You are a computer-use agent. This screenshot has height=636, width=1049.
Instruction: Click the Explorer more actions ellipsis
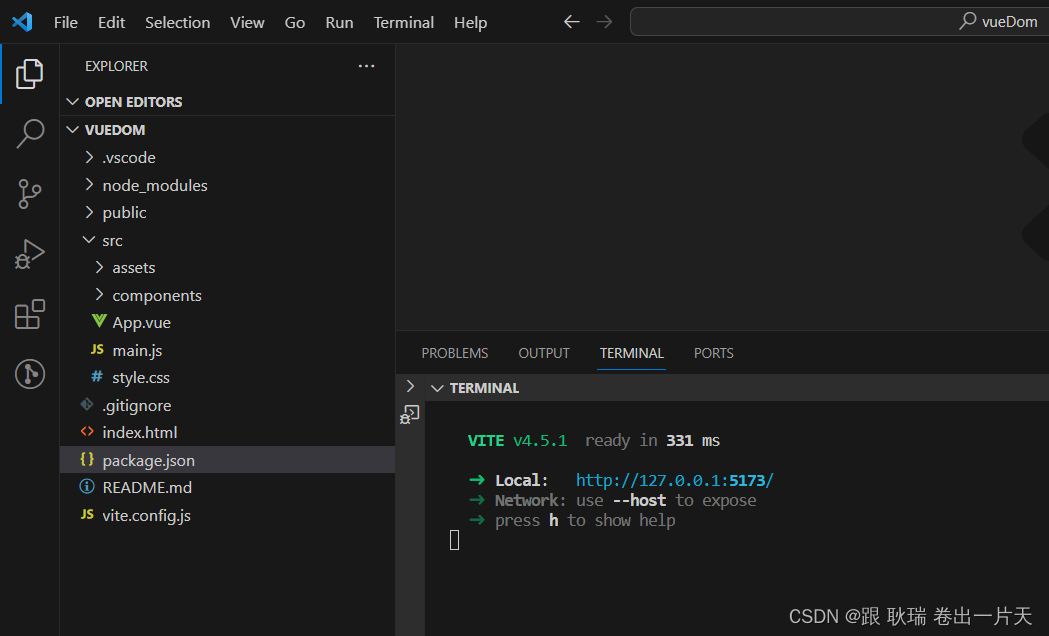366,66
